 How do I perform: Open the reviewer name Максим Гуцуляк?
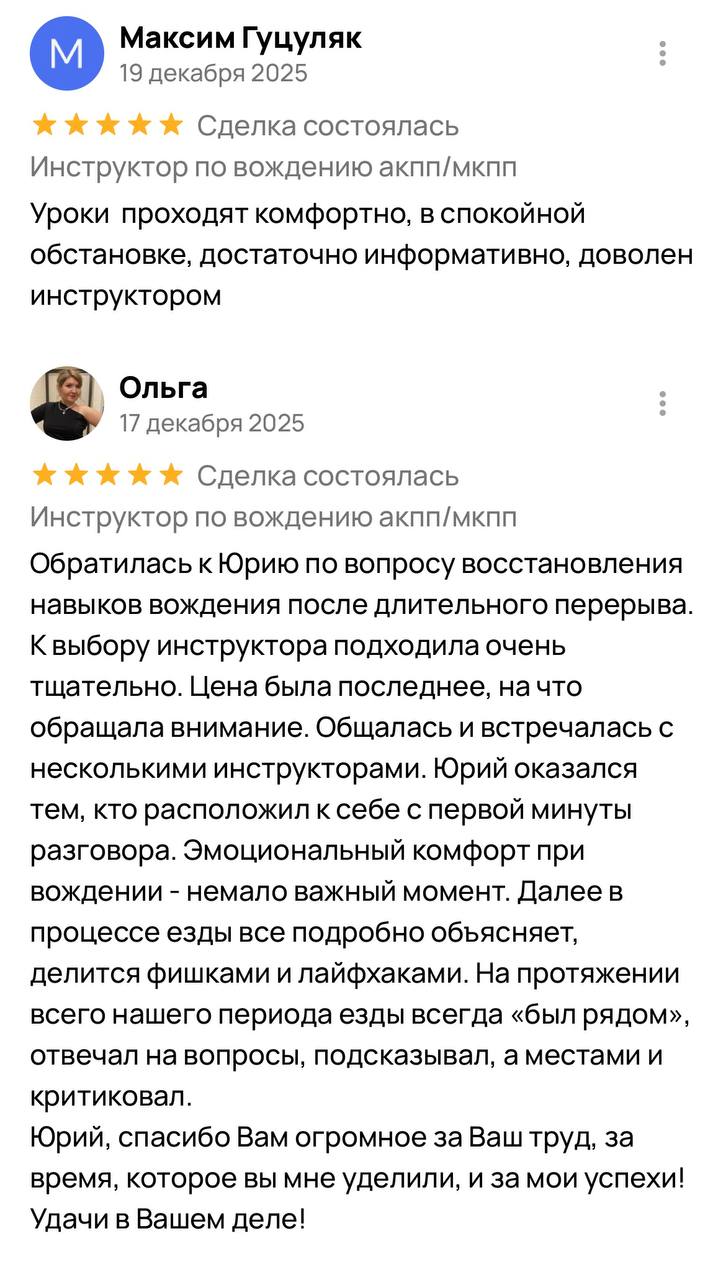(x=240, y=38)
